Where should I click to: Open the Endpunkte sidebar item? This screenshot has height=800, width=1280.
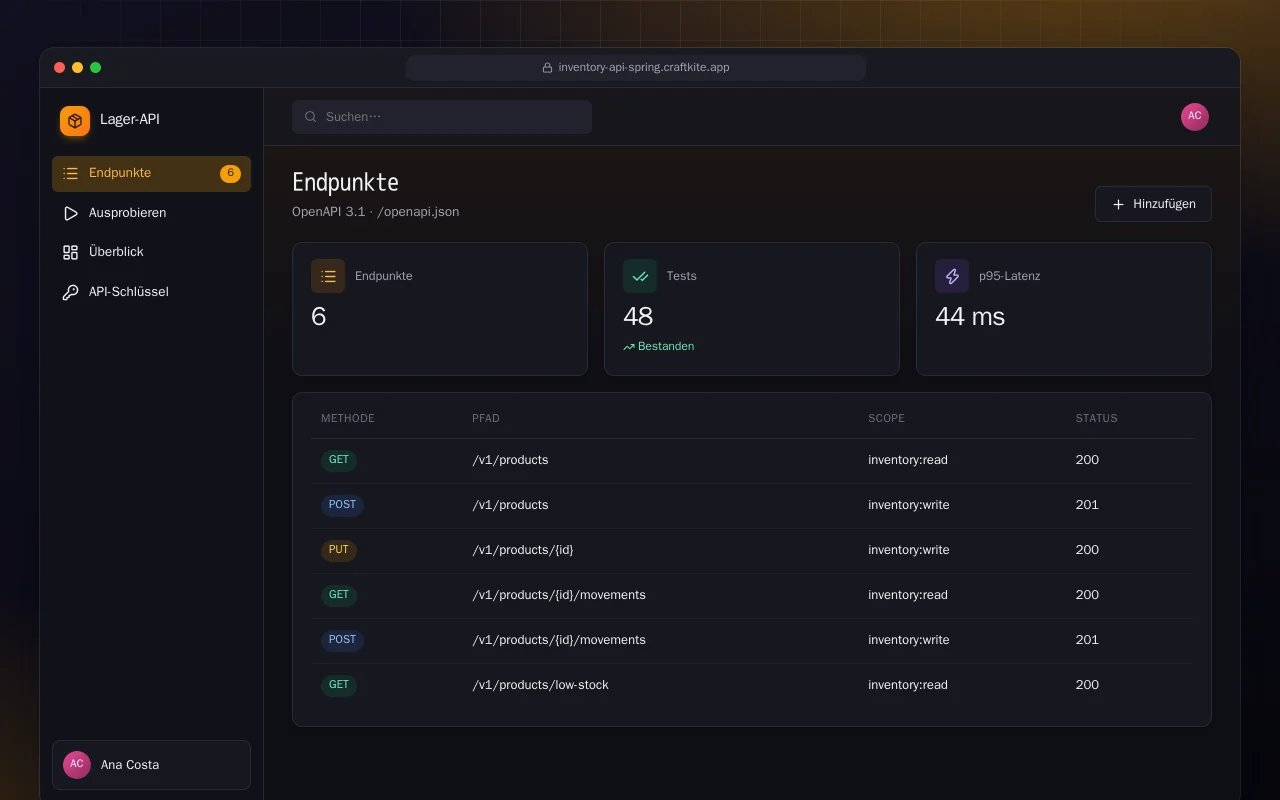click(x=151, y=174)
